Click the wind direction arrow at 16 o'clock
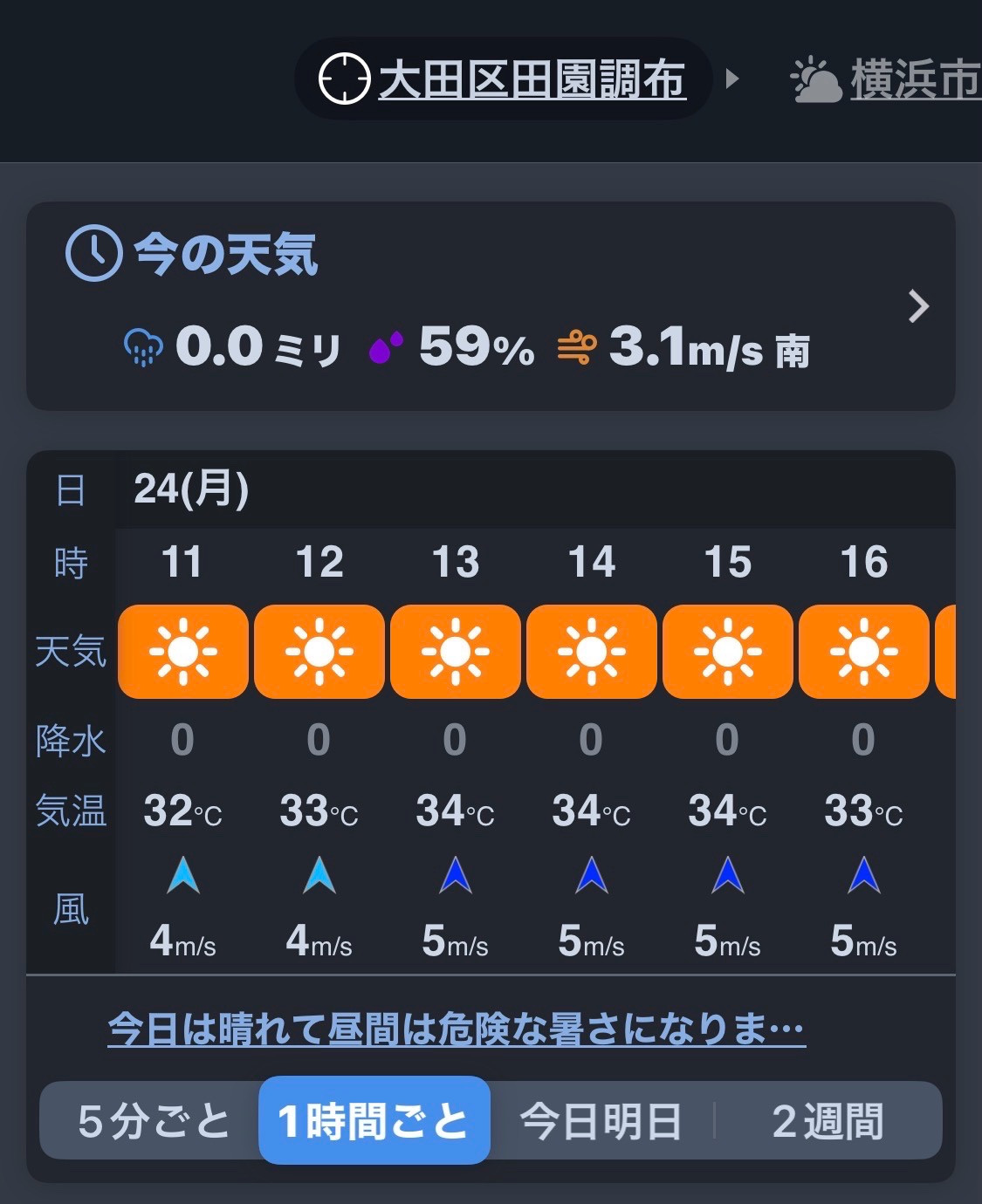 click(x=864, y=875)
